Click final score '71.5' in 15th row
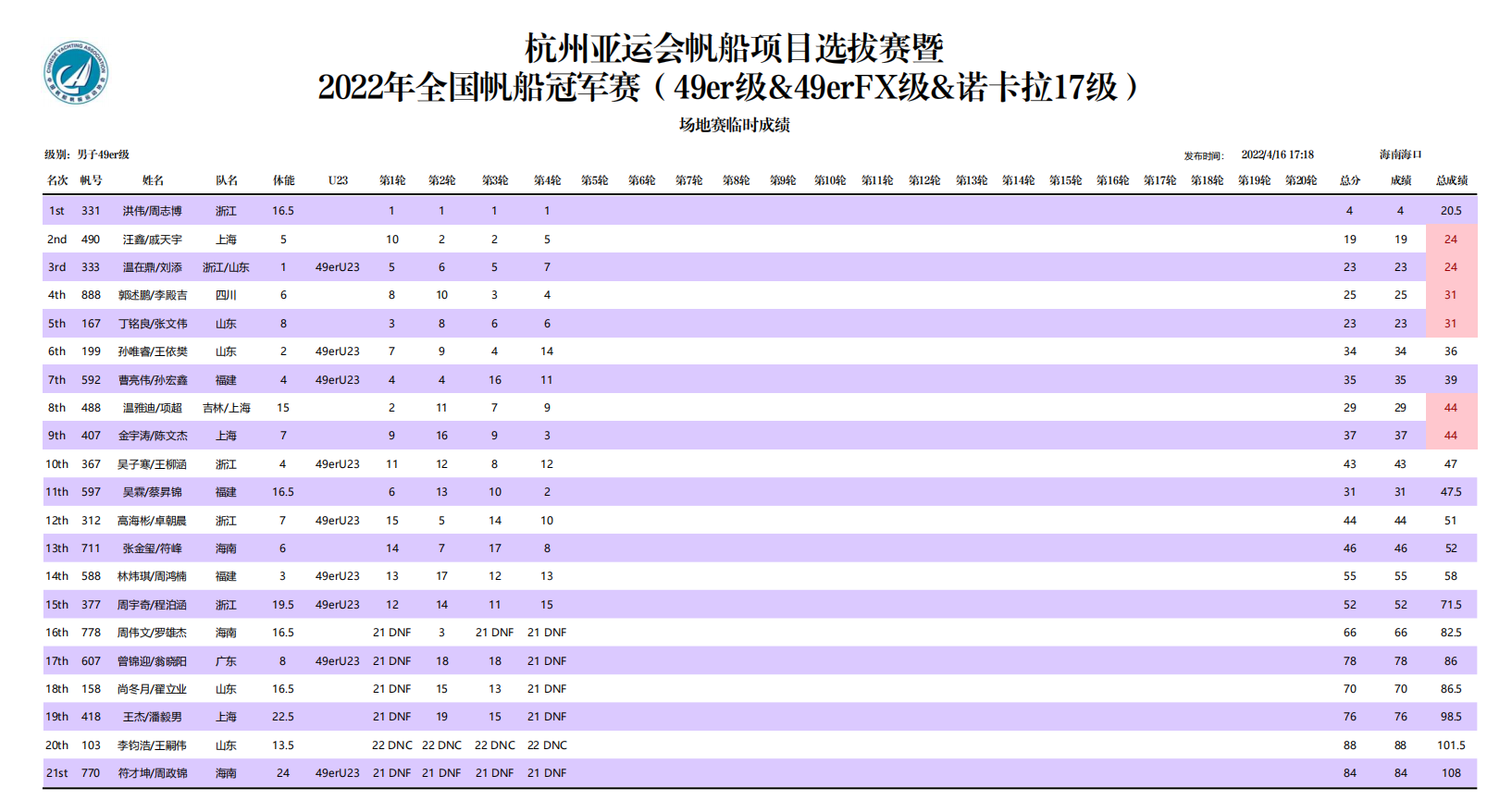 [1451, 605]
